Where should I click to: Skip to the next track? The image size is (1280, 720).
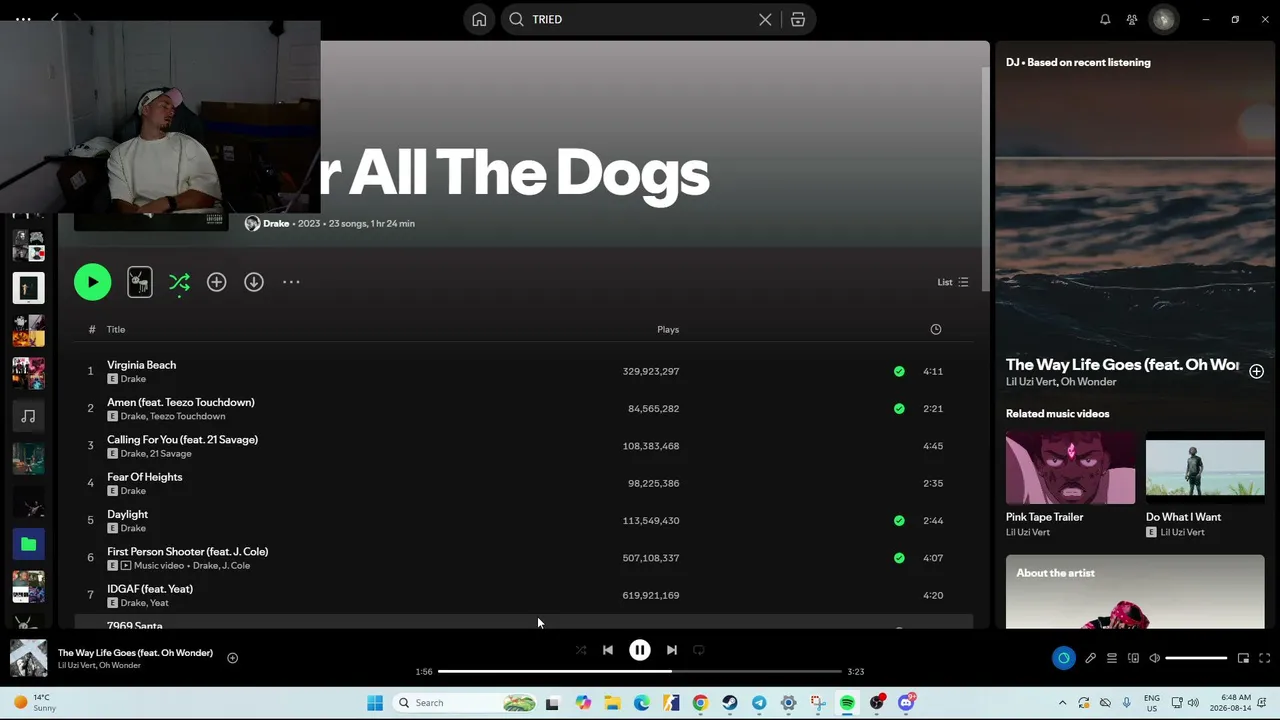672,650
